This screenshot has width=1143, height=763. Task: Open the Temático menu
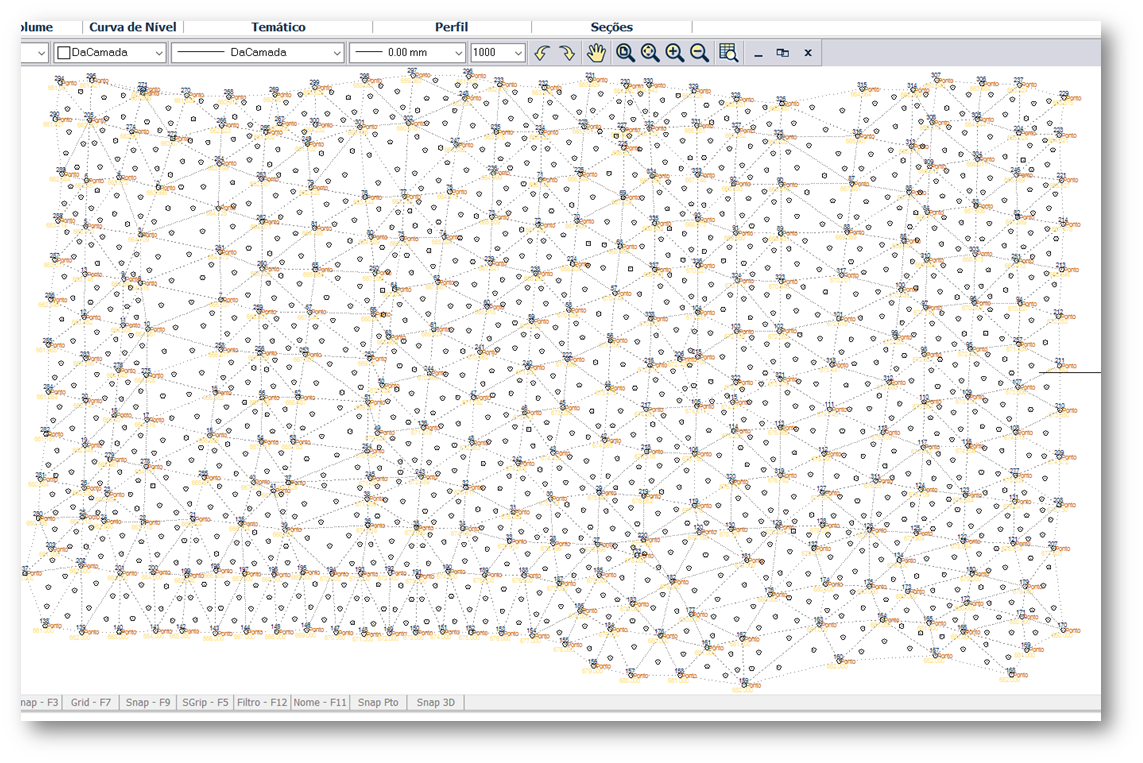pyautogui.click(x=278, y=27)
